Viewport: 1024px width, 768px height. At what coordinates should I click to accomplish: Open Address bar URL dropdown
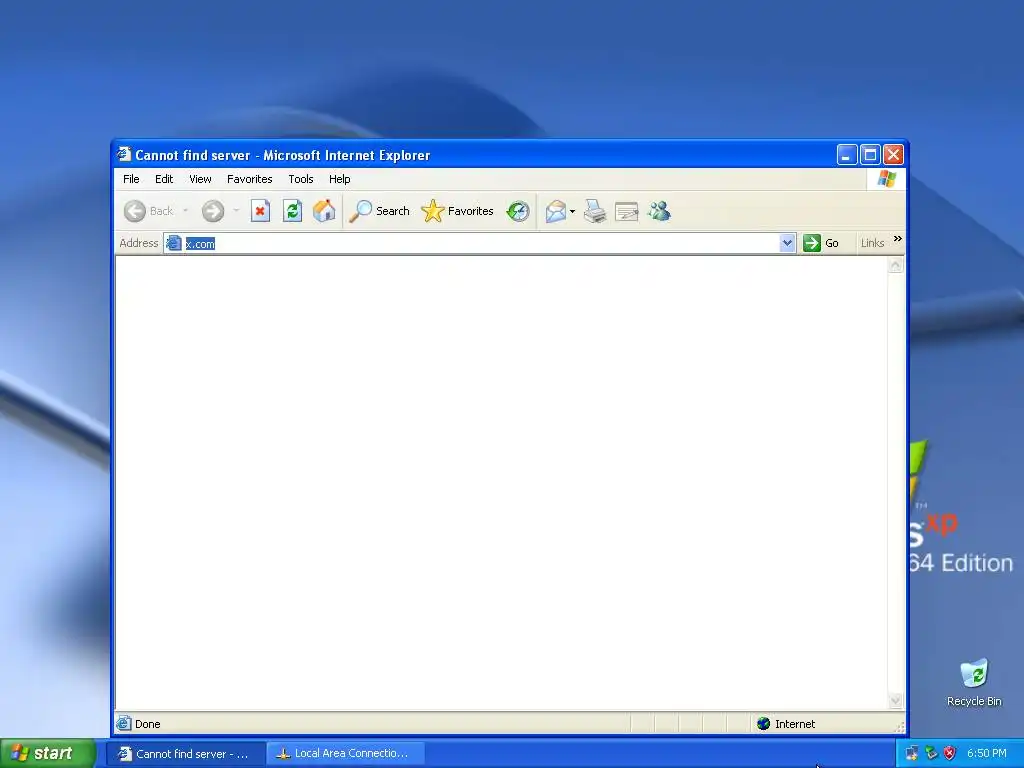(787, 243)
